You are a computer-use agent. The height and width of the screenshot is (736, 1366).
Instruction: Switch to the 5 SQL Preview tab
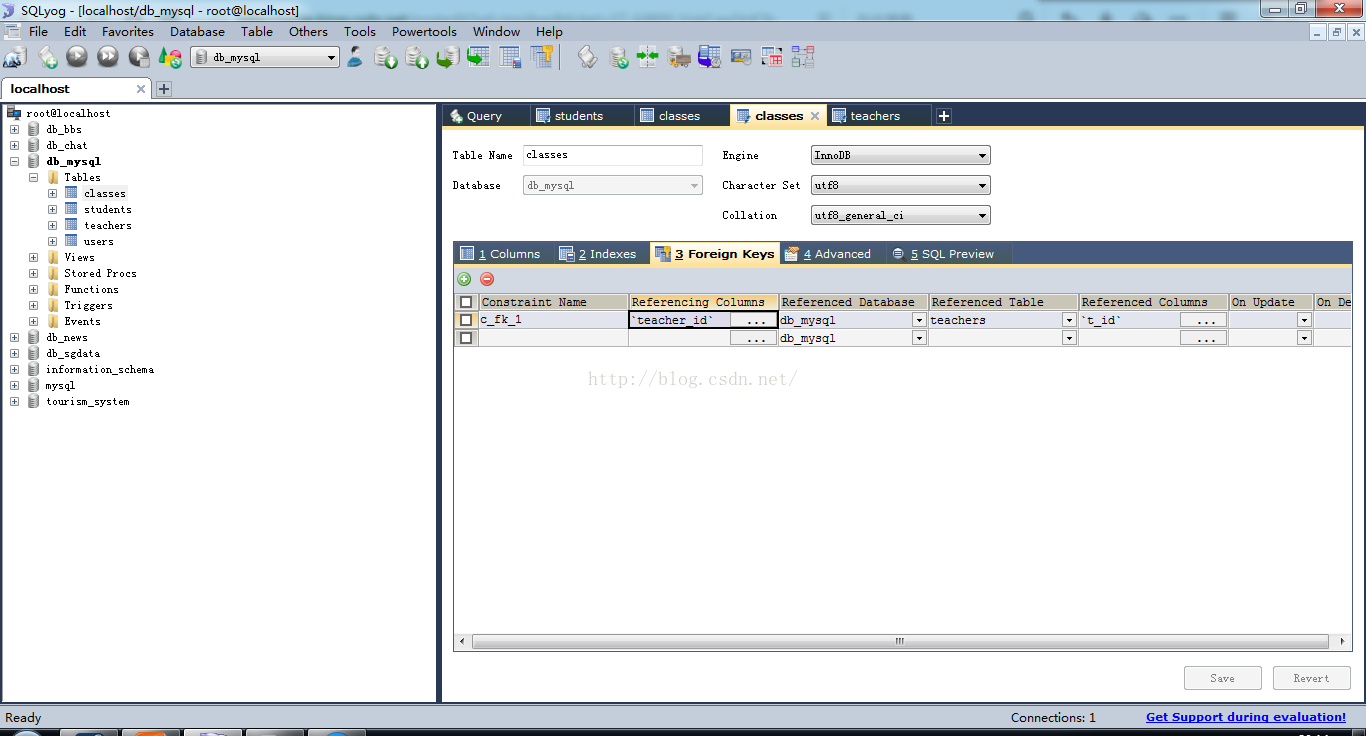pyautogui.click(x=944, y=254)
